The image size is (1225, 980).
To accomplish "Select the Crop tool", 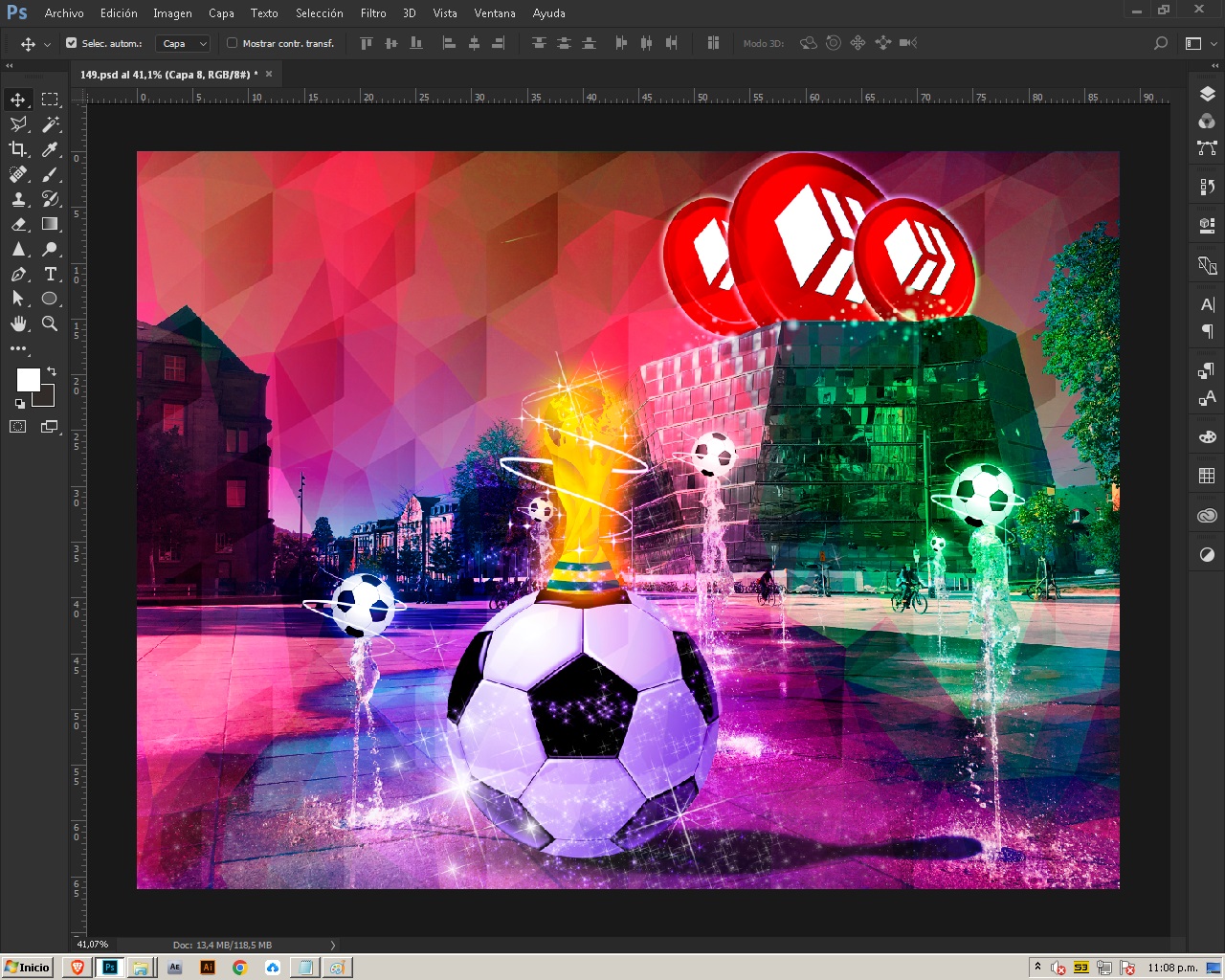I will click(x=18, y=149).
